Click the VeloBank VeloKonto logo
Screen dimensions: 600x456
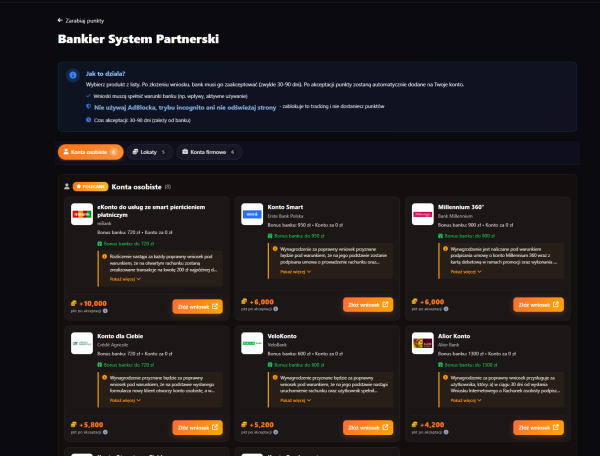tap(252, 343)
